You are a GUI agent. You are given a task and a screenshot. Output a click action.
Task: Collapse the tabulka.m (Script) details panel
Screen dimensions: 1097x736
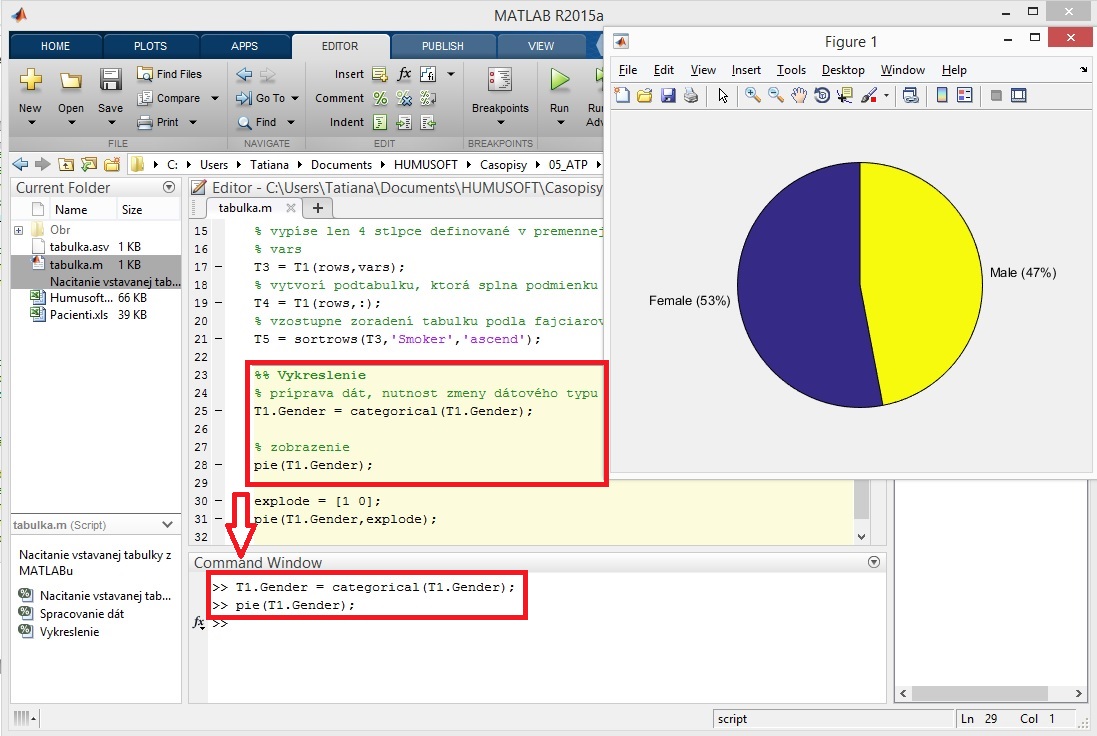click(x=167, y=525)
